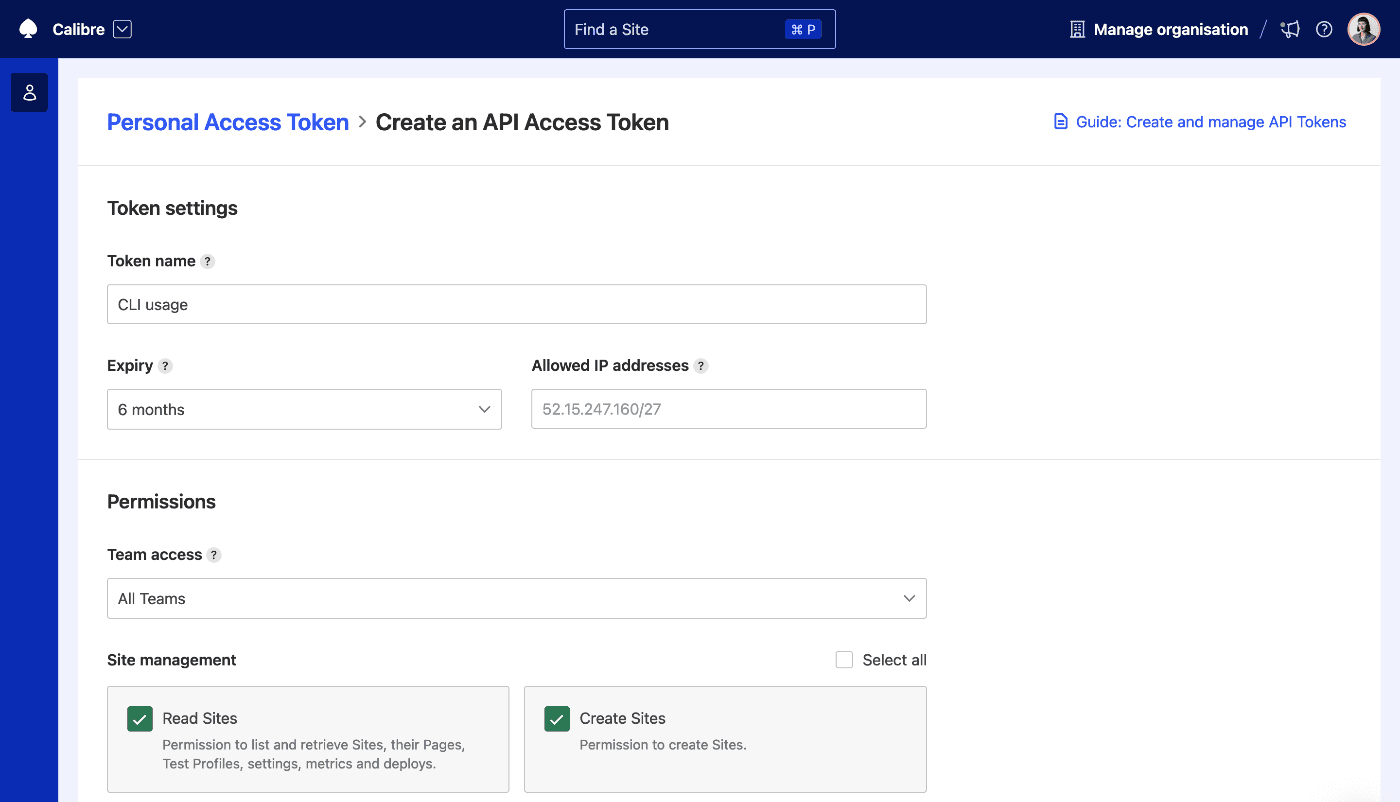
Task: Click the document icon beside the Guide link
Action: (x=1060, y=121)
